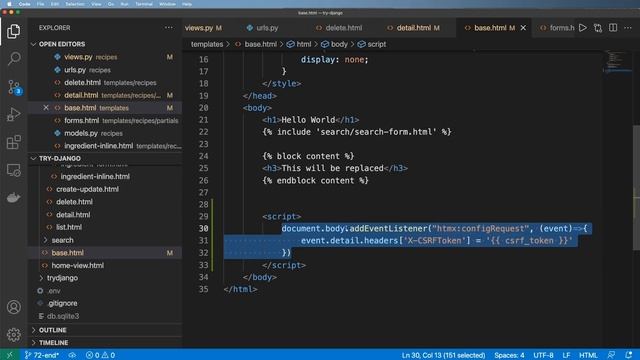Click line number 30 in gutter
Viewport: 640px width, 360px height.
(x=203, y=228)
